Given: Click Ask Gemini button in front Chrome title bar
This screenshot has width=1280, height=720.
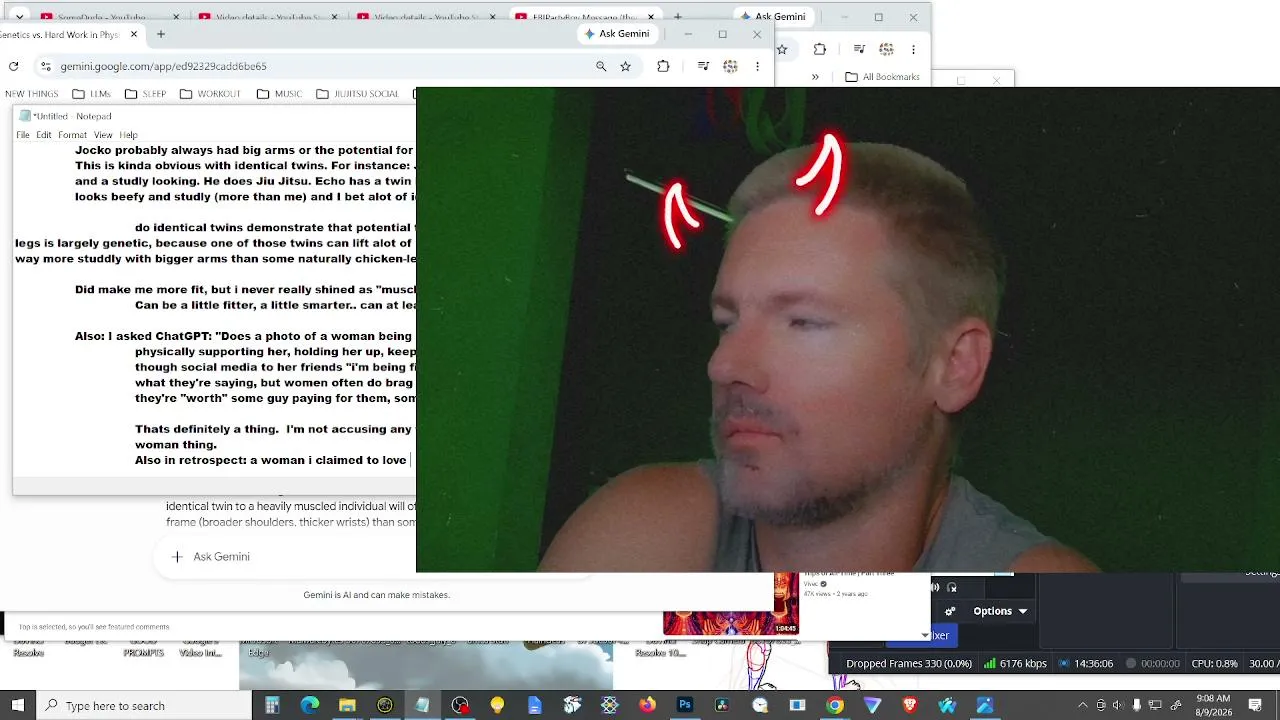Looking at the screenshot, I should pyautogui.click(x=617, y=34).
